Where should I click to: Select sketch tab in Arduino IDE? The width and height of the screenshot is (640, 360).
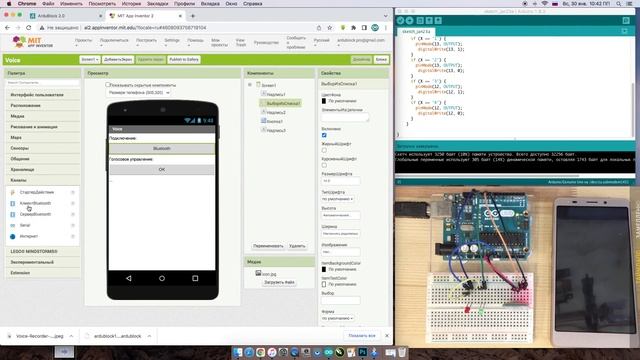click(x=416, y=31)
